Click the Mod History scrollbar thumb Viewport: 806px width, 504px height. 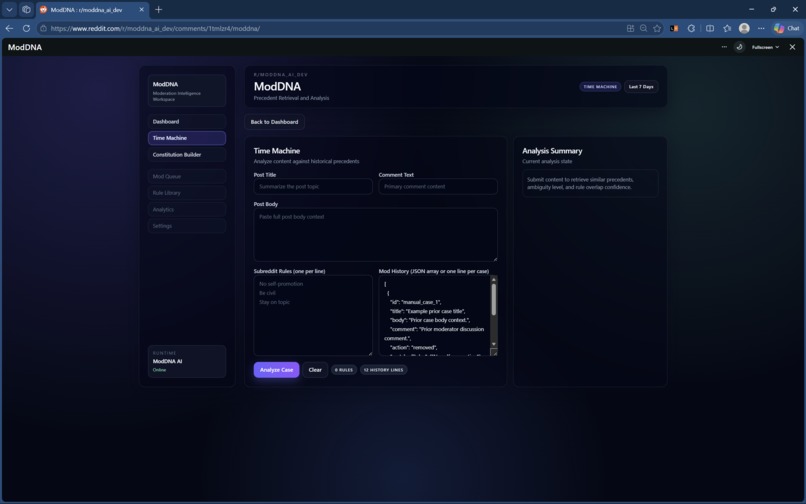click(x=493, y=299)
